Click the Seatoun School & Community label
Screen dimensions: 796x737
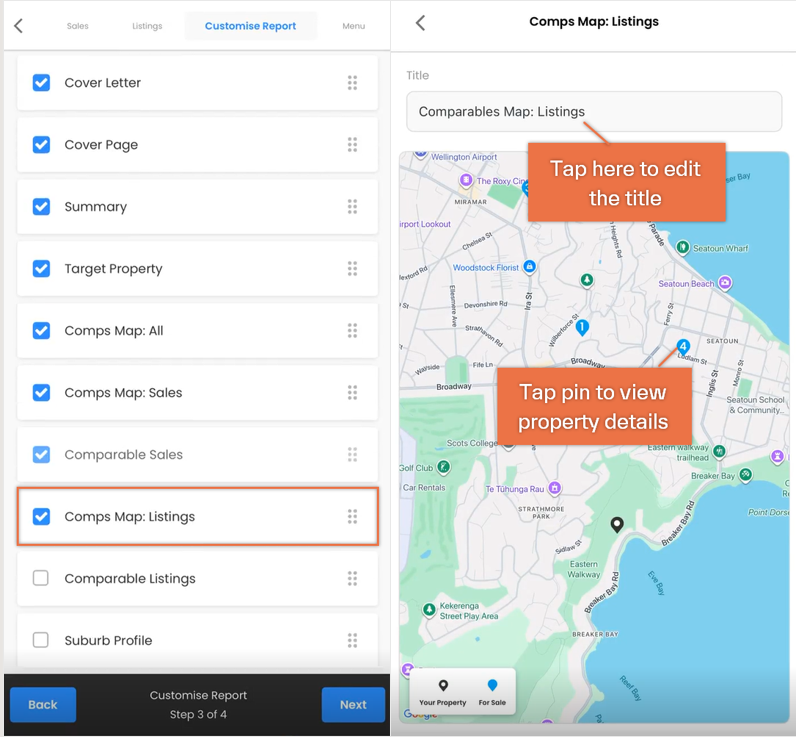pos(756,405)
